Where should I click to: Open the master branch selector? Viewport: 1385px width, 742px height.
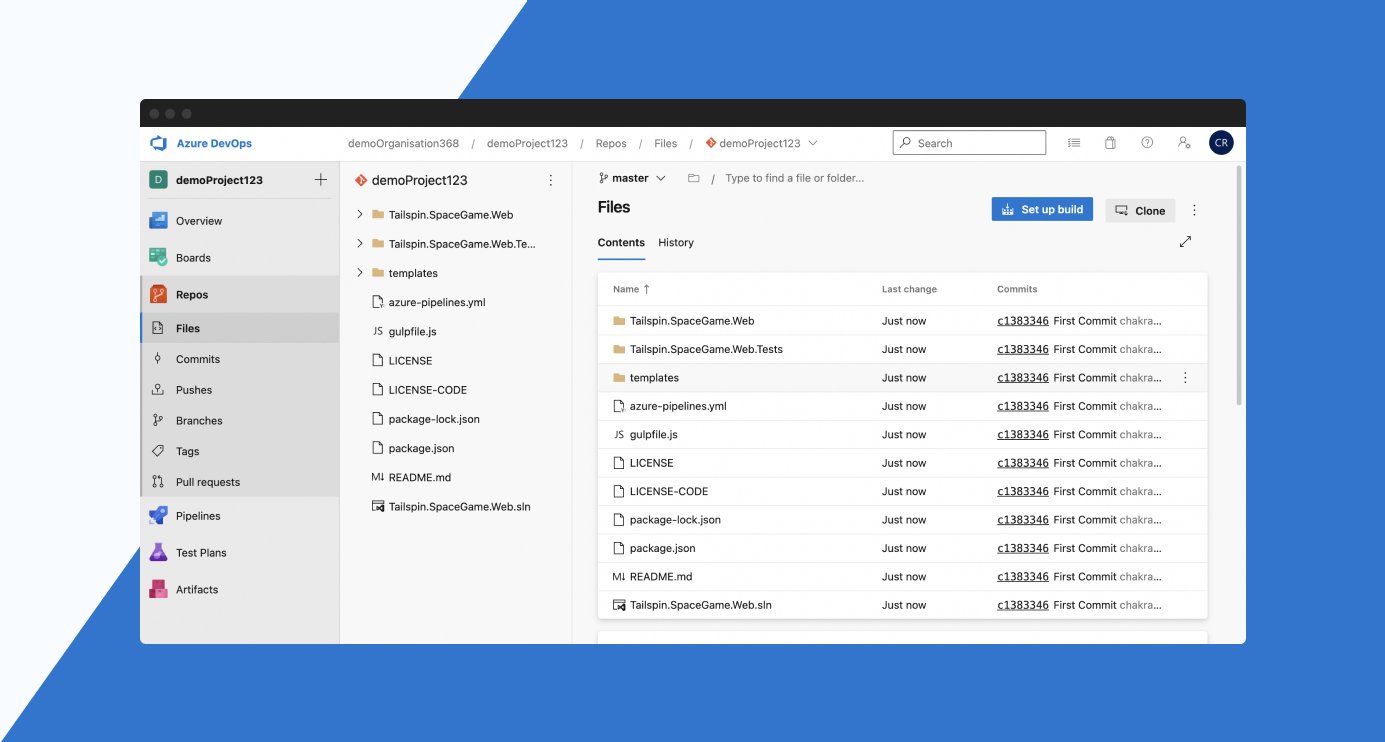click(631, 177)
